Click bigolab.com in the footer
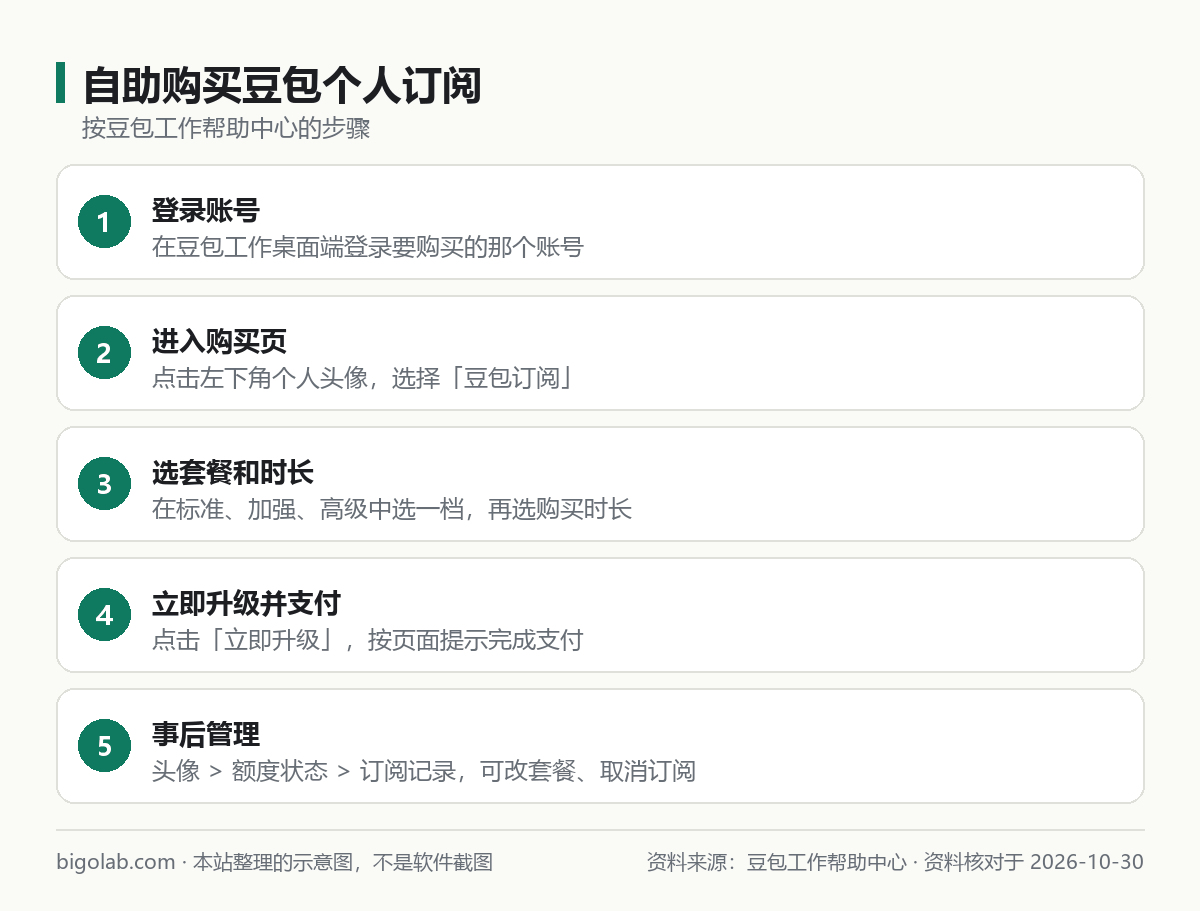Screen dimensions: 1200x911 116,862
